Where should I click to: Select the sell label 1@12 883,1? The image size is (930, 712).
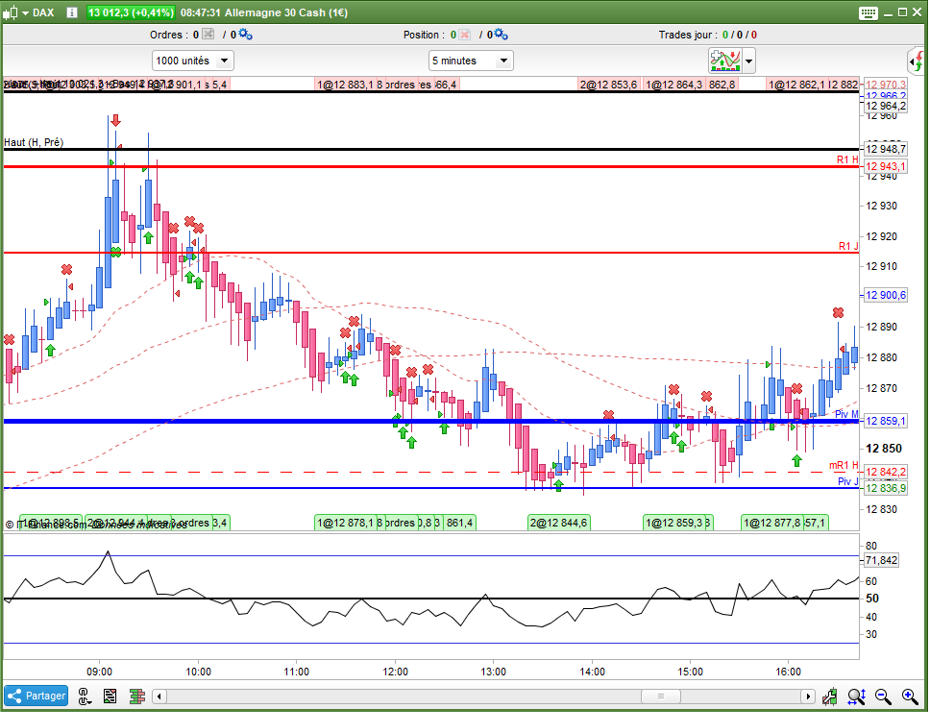pyautogui.click(x=345, y=84)
